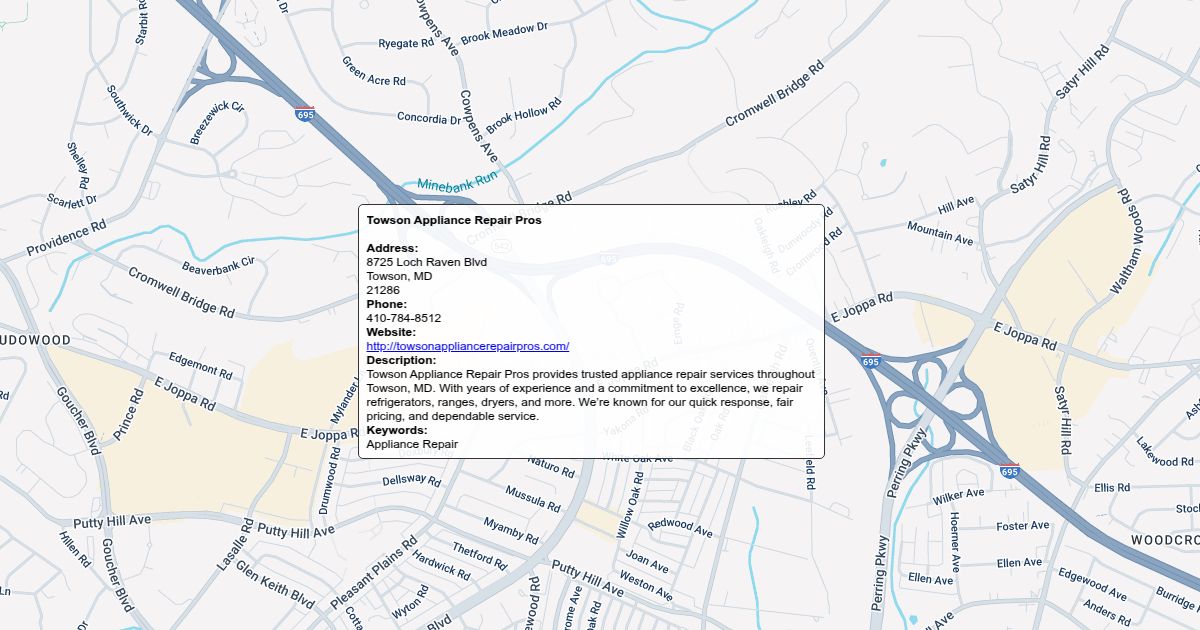
Task: Select the Concordia Dr street label
Action: (x=429, y=118)
